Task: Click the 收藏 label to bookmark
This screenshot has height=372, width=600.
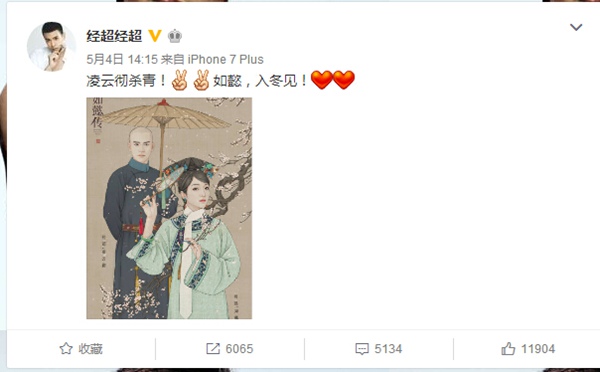Action: pos(91,349)
